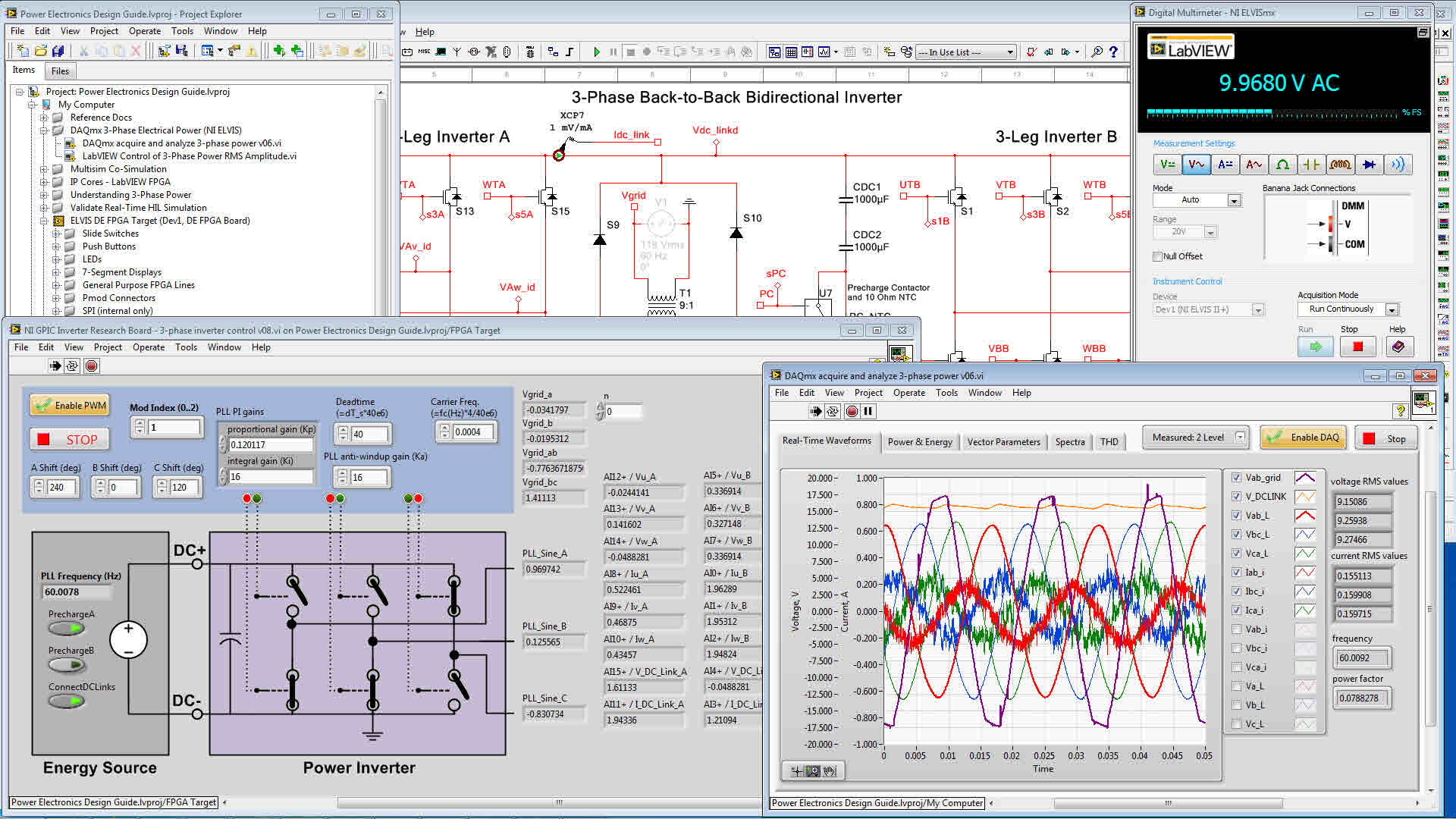Start simulation with green play button in Multisim
This screenshot has height=819, width=1456.
point(597,52)
